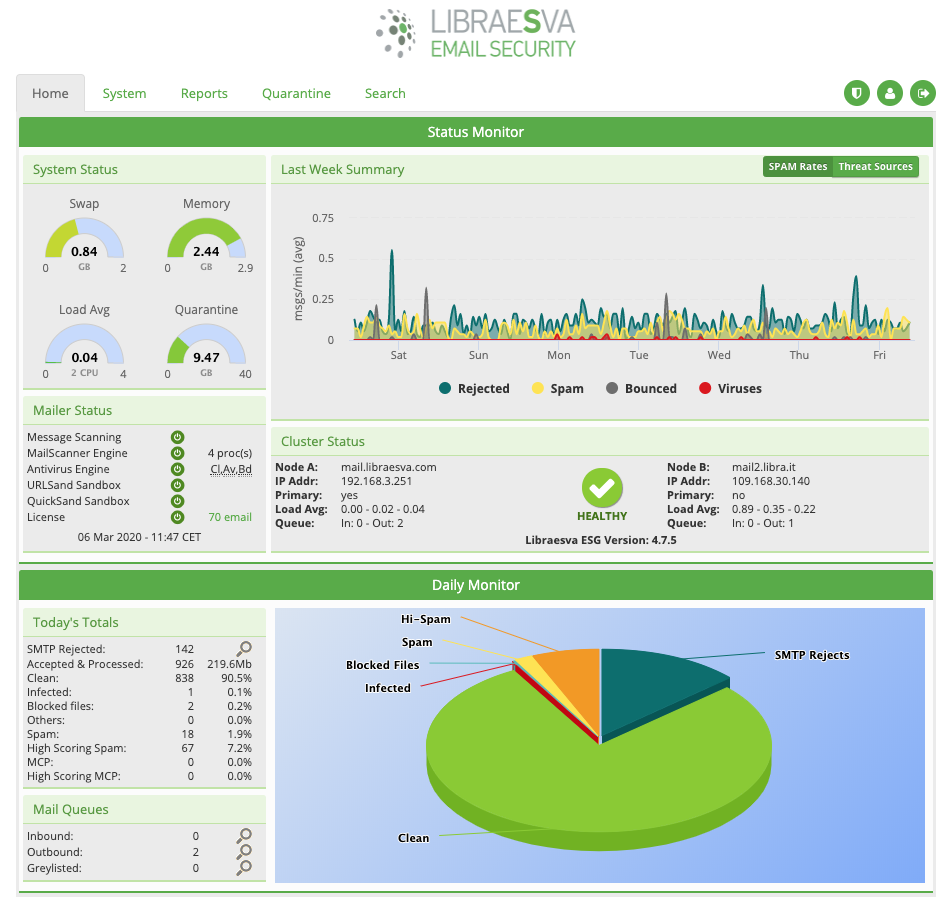Click the Libraesva ESG Version: 4.7.5 text
940x897 pixels.
pos(601,540)
